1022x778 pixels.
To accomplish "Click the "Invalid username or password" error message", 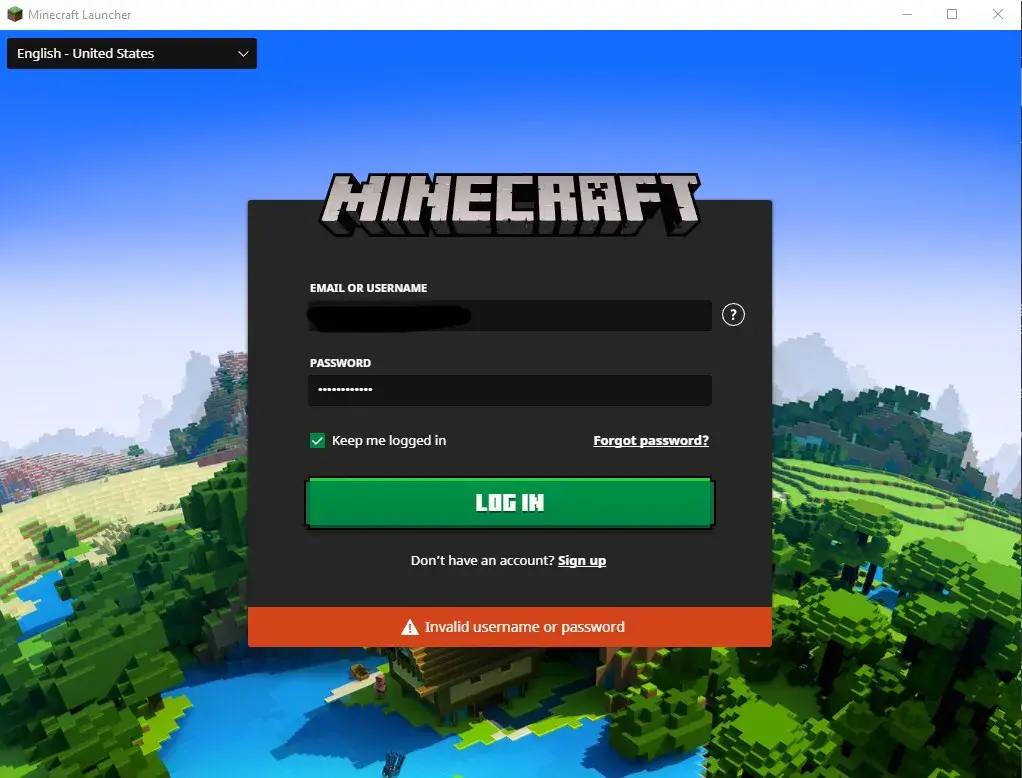I will (524, 628).
